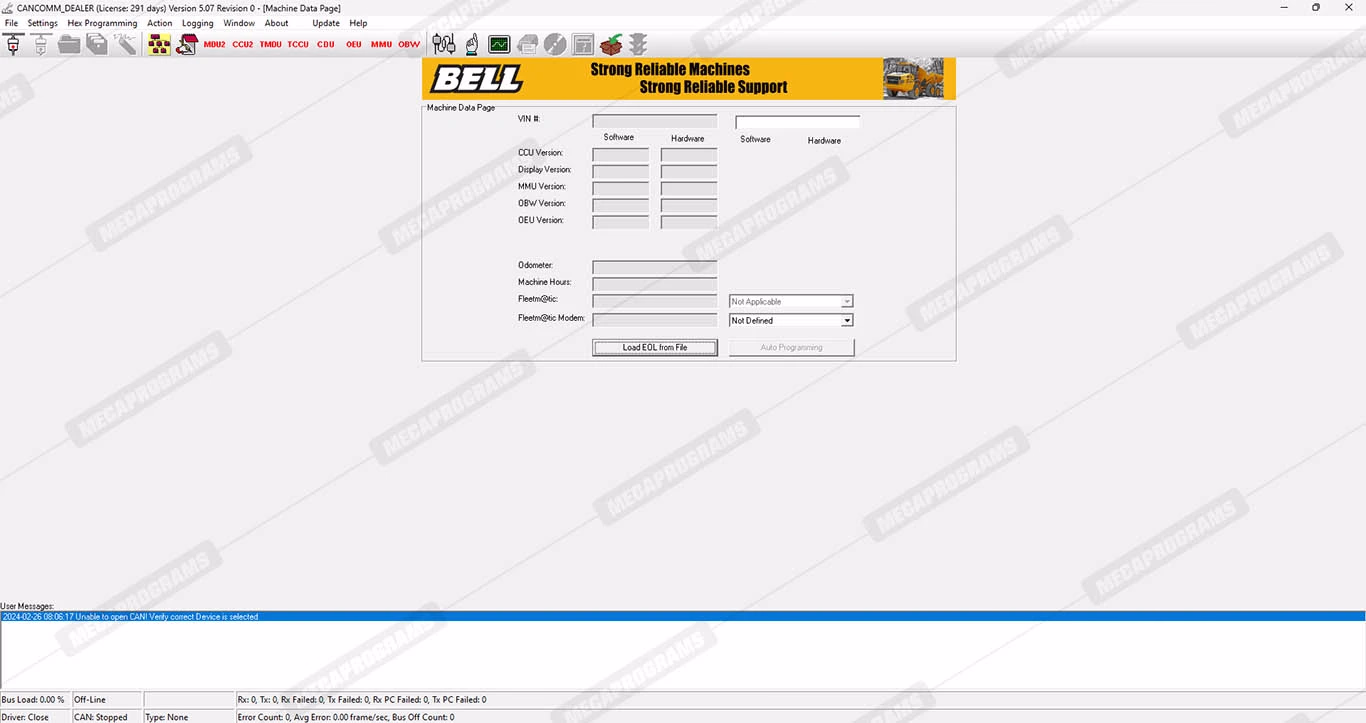The image size is (1366, 723).
Task: Click the MMU module icon
Action: click(381, 45)
